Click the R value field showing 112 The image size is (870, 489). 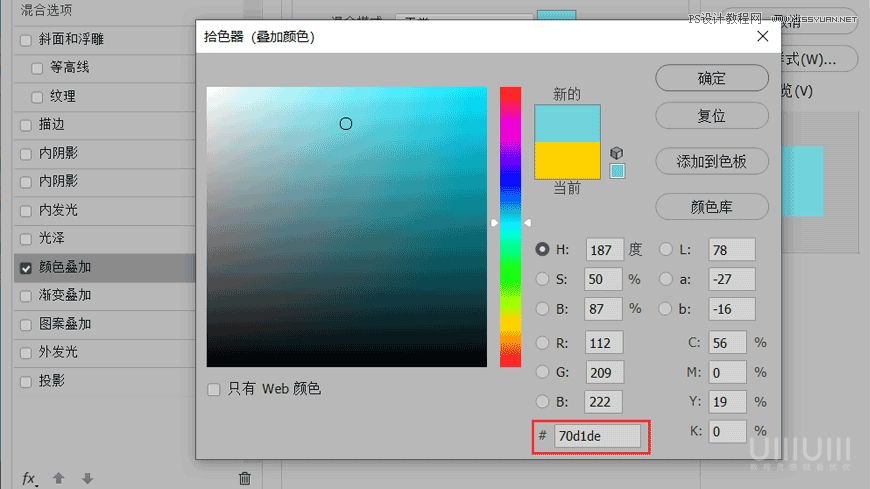tap(604, 343)
